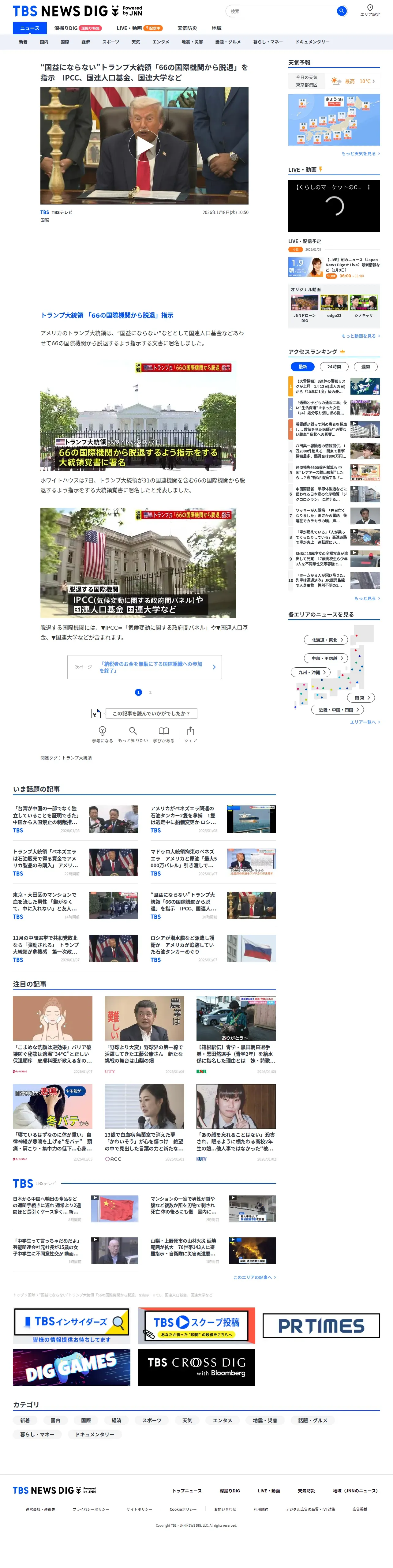Click the 国際 tag under the article video
The image size is (393, 1568).
point(44,220)
